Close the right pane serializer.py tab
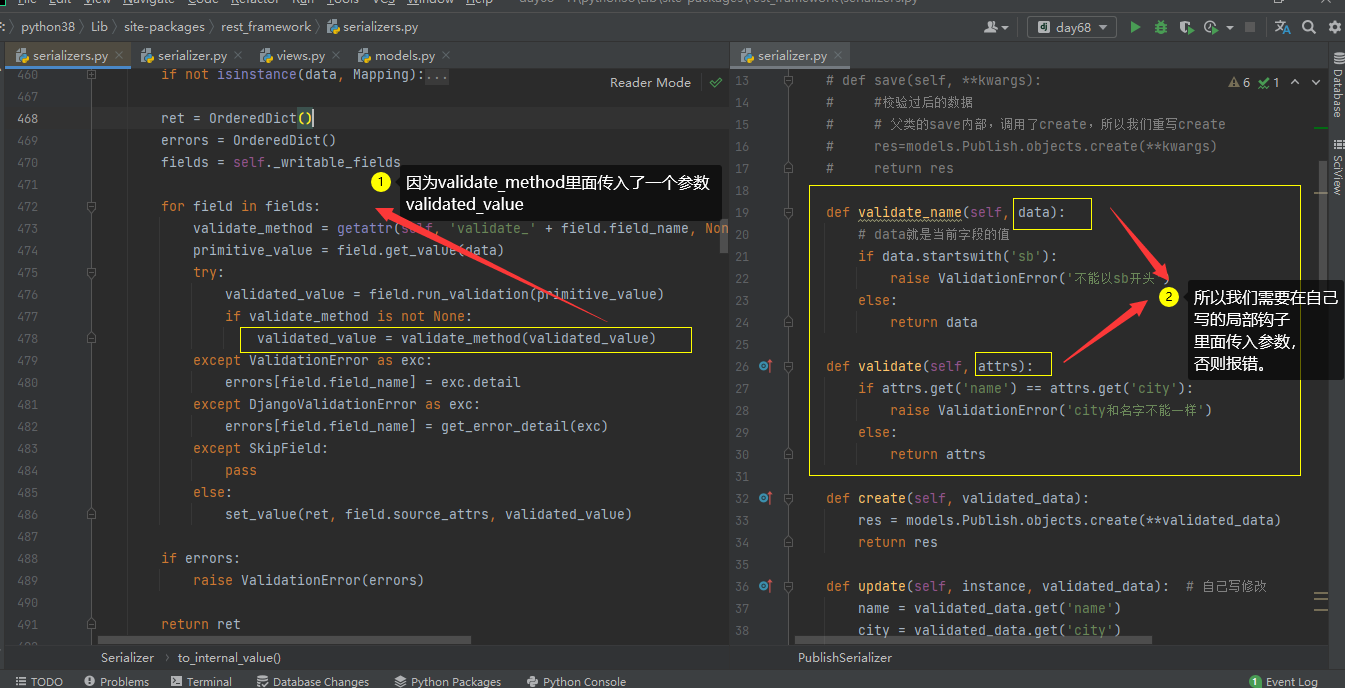The image size is (1345, 688). point(837,56)
